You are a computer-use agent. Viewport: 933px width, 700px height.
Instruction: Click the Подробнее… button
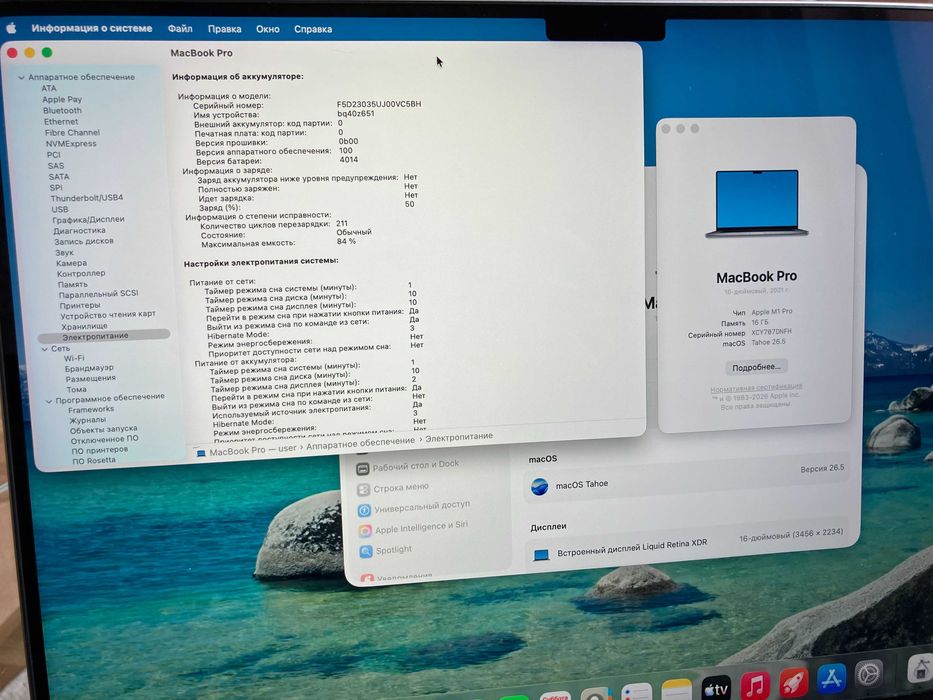pos(756,367)
